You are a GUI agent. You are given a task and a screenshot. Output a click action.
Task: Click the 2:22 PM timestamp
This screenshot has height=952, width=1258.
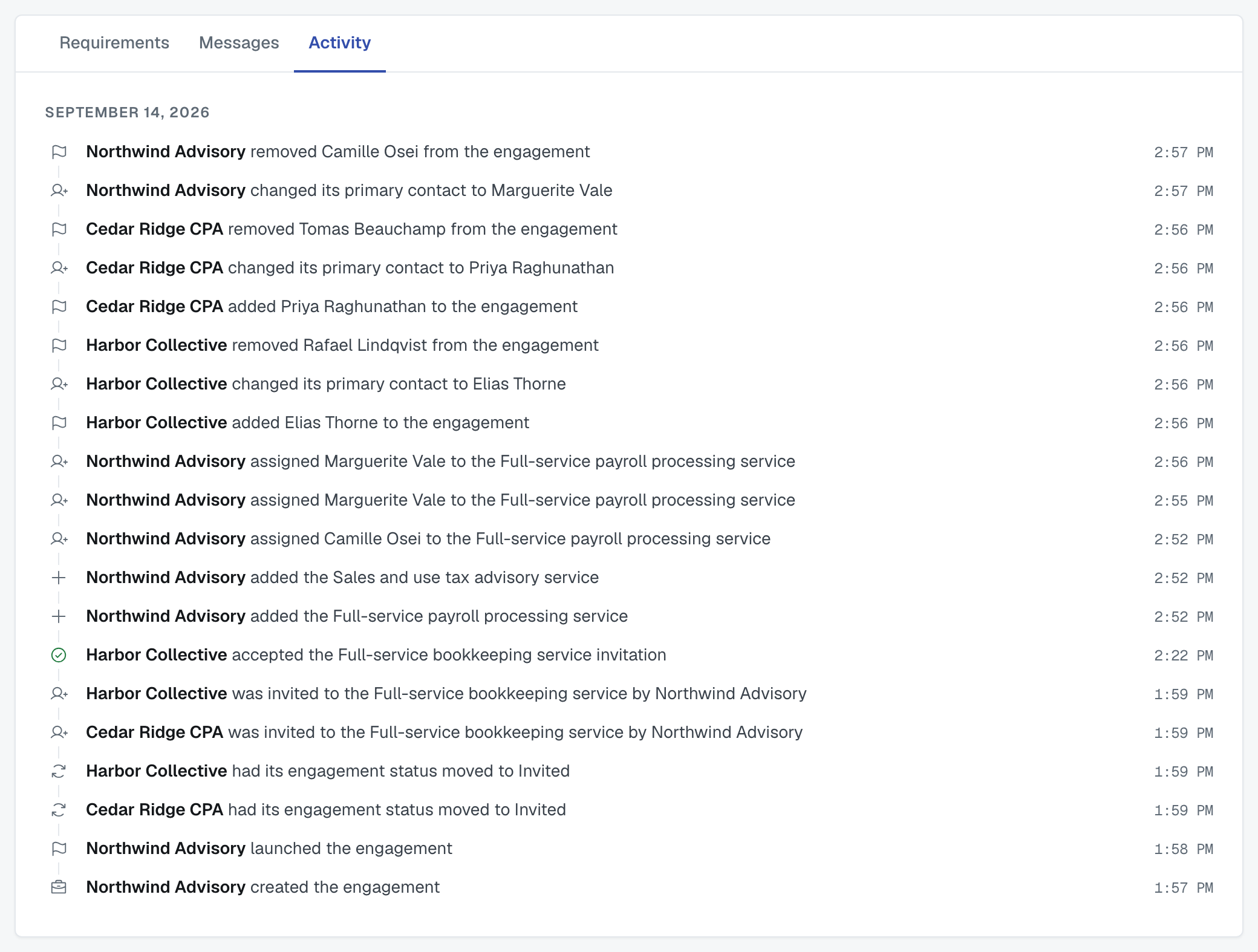pos(1184,656)
